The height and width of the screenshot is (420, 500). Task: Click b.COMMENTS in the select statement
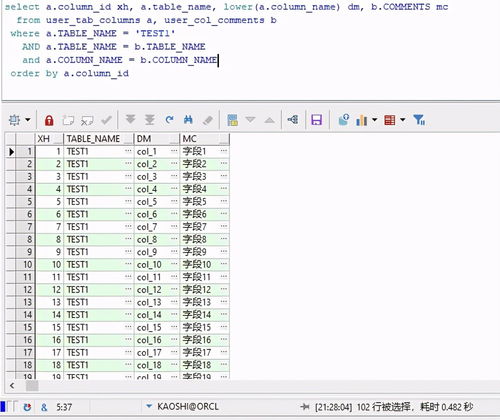(x=401, y=7)
